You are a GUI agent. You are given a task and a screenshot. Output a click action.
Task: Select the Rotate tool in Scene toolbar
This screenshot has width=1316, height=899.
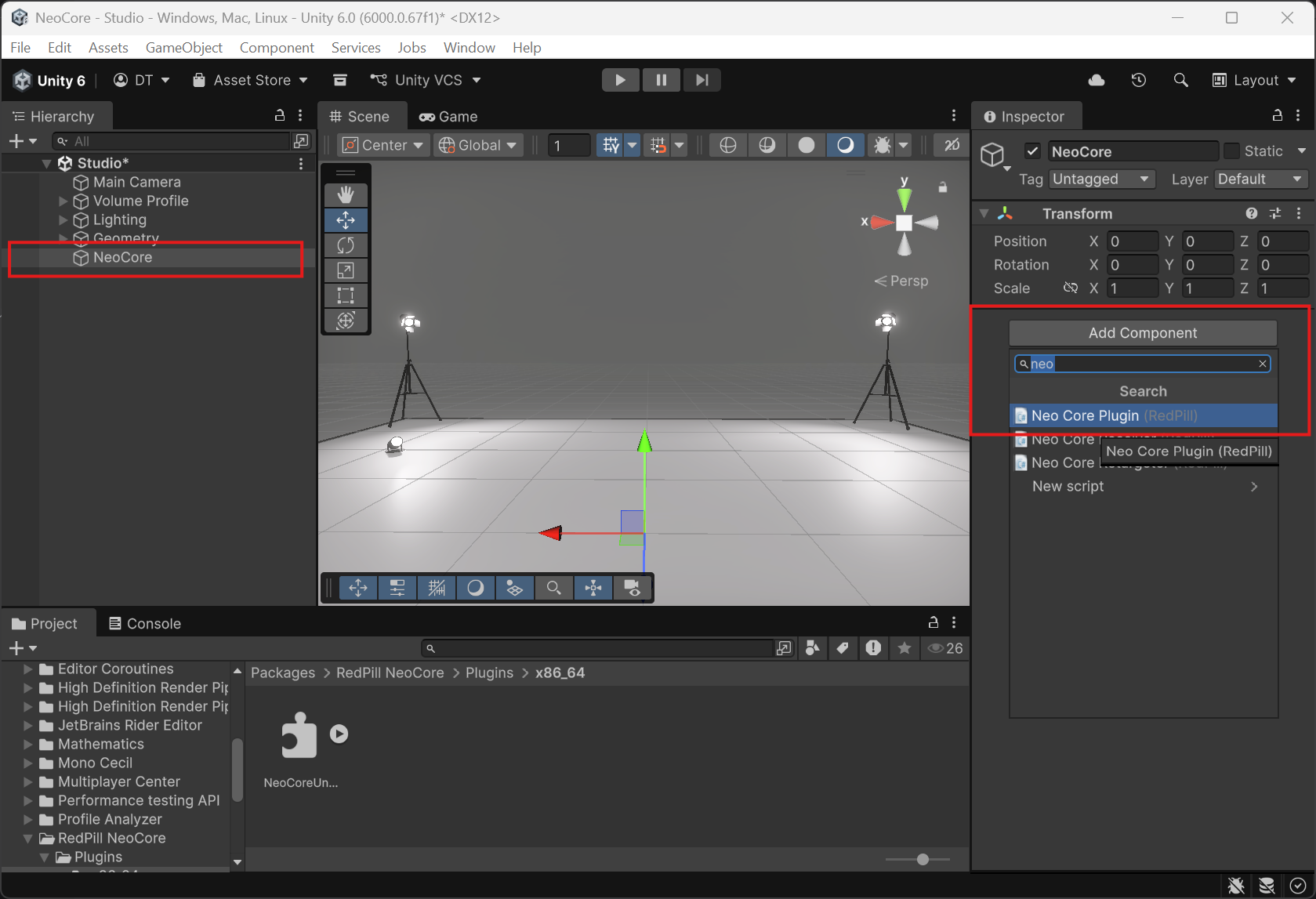pyautogui.click(x=346, y=245)
